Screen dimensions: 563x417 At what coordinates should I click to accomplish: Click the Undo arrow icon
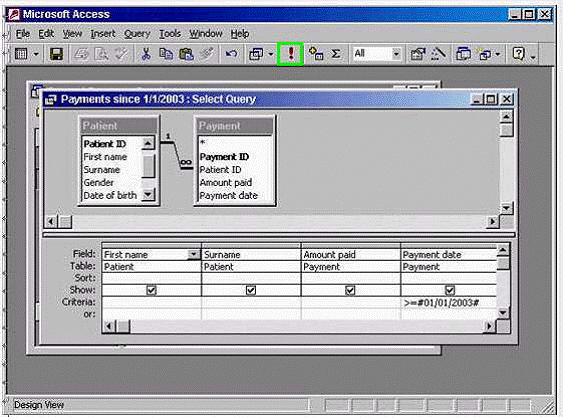[x=231, y=54]
